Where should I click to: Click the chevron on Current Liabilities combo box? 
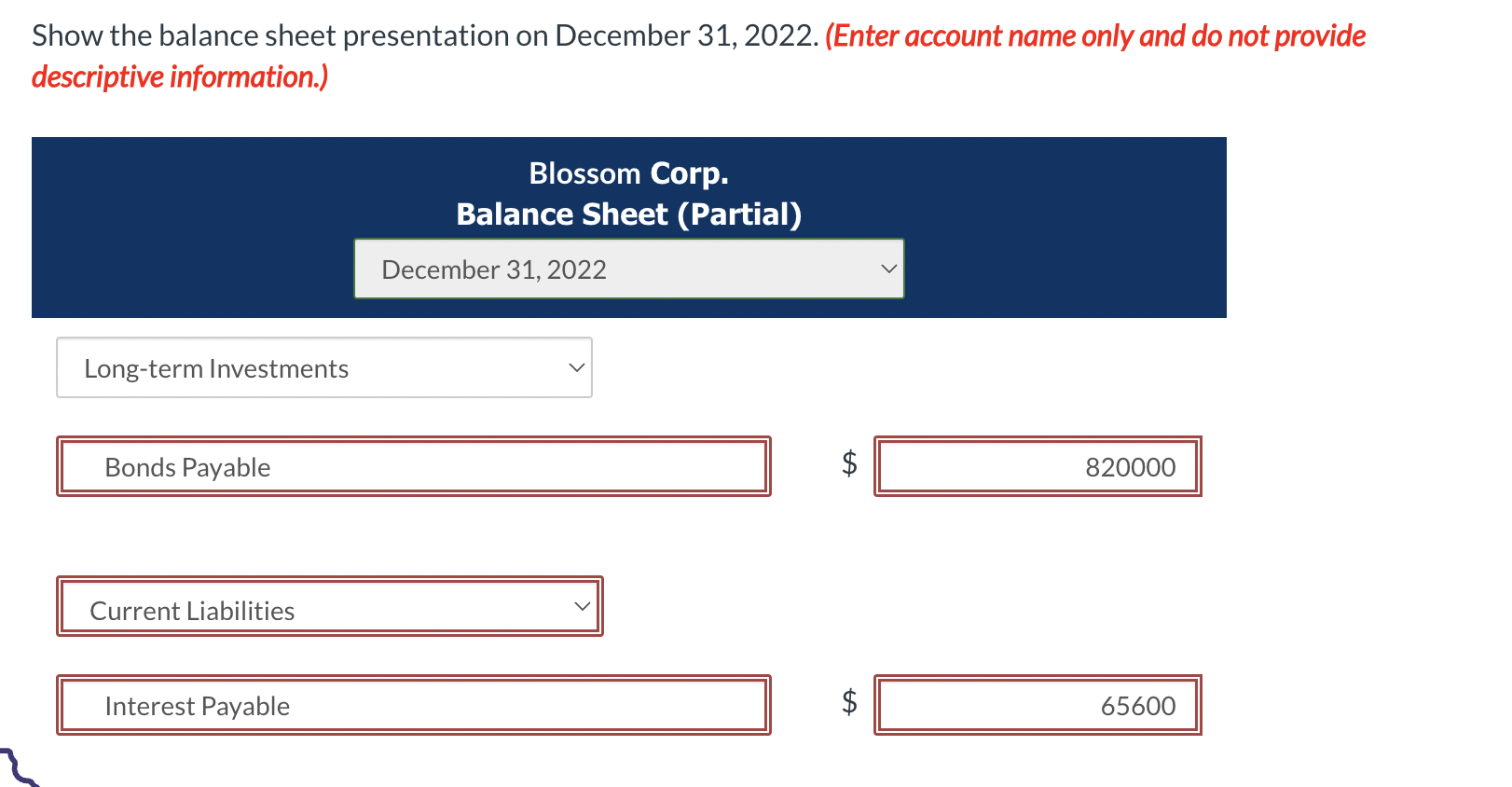tap(583, 607)
